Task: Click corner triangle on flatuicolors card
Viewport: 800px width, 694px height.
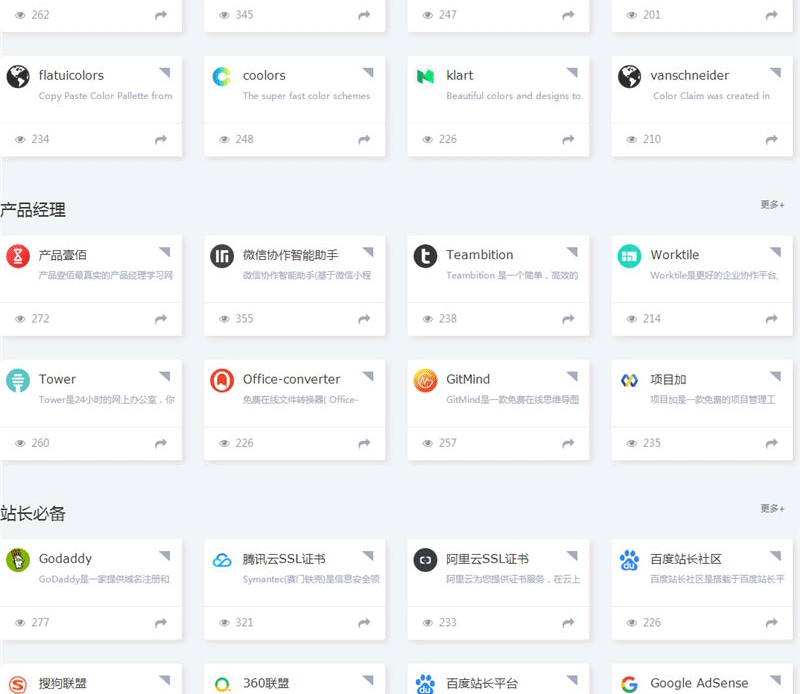Action: (x=165, y=72)
